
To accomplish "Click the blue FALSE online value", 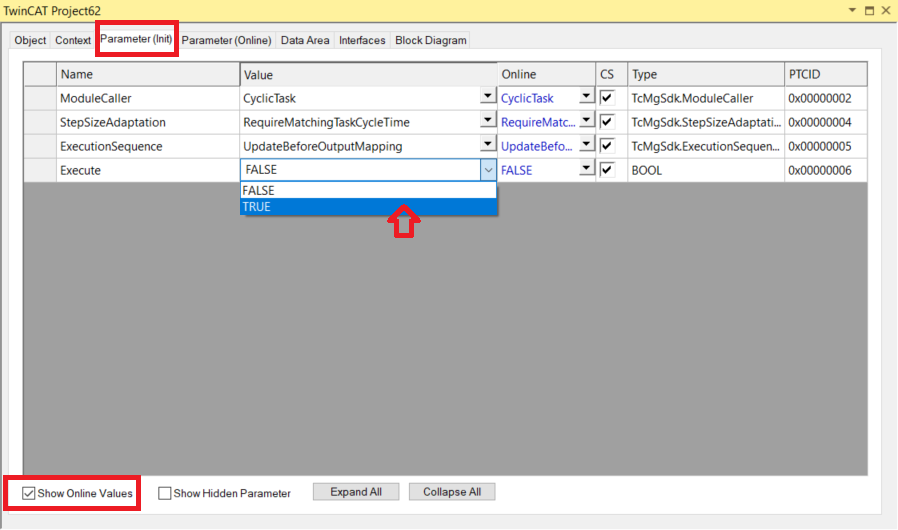I will pyautogui.click(x=517, y=170).
